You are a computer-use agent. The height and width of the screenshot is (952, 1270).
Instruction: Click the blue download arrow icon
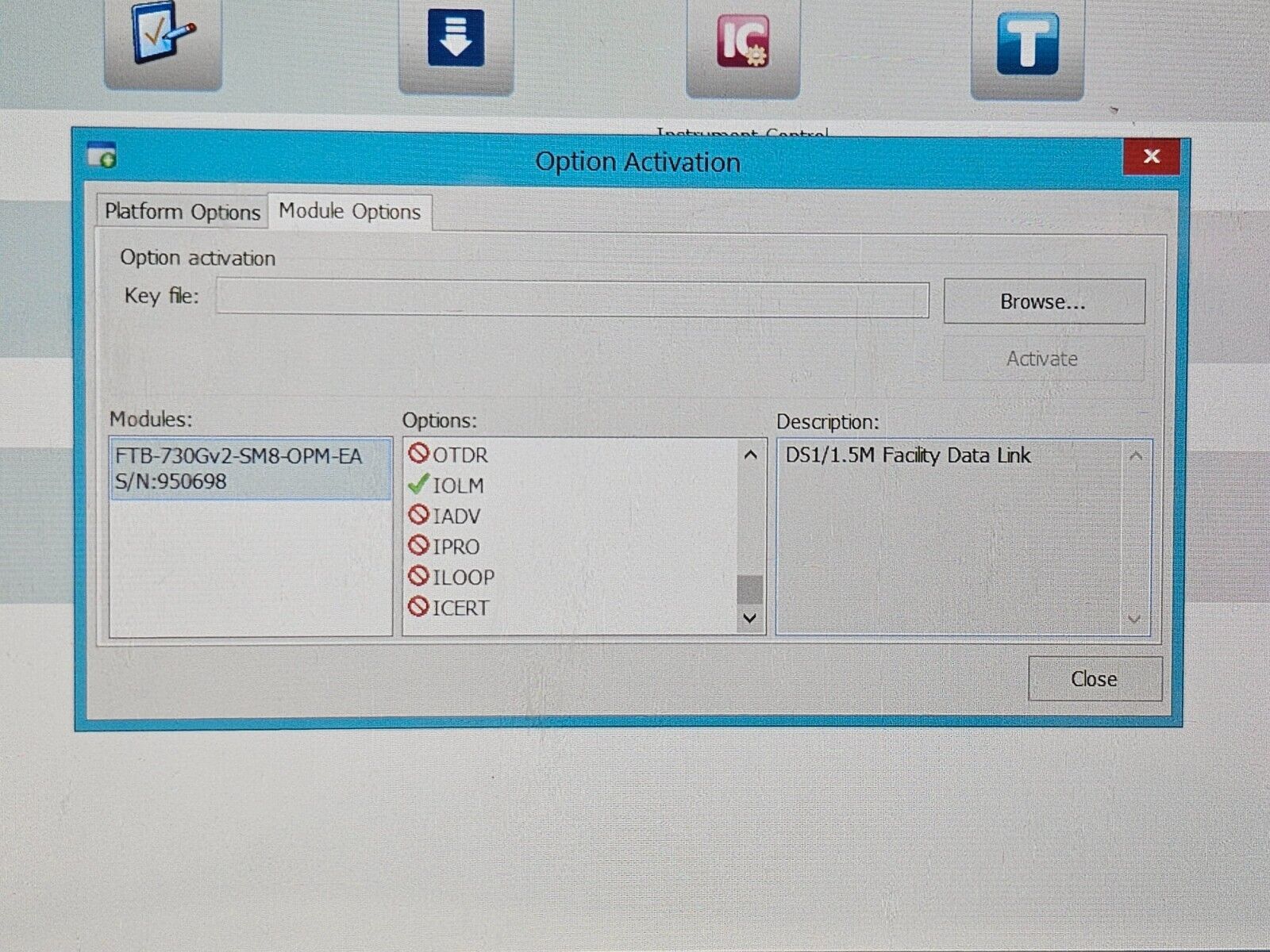coord(455,36)
